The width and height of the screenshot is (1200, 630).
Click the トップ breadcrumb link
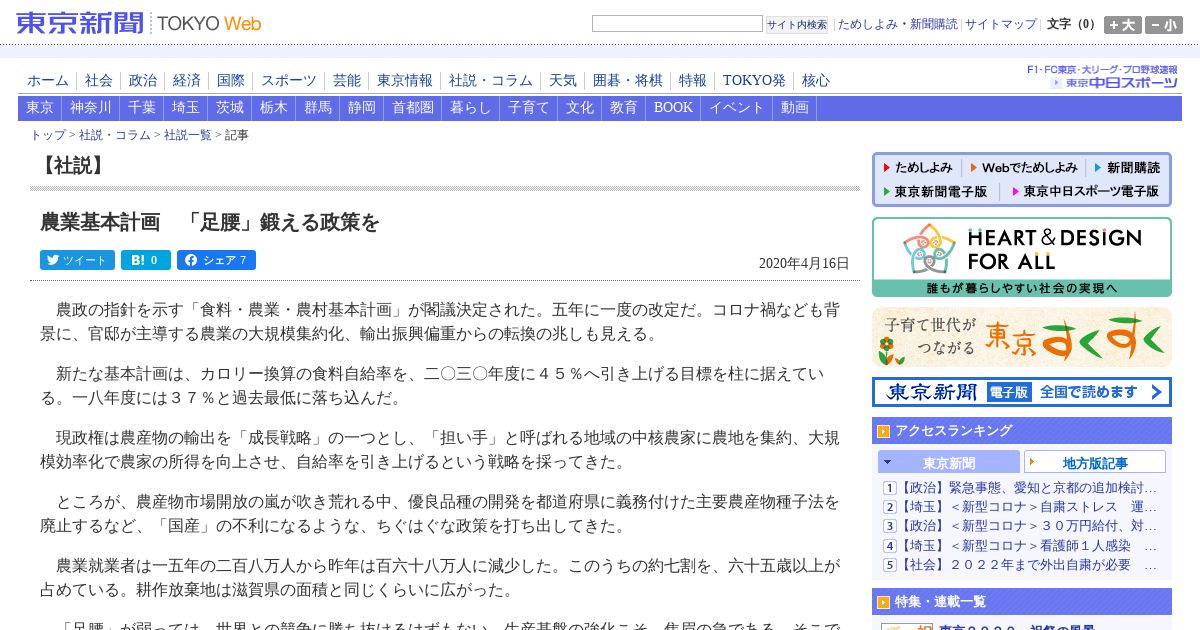coord(48,135)
